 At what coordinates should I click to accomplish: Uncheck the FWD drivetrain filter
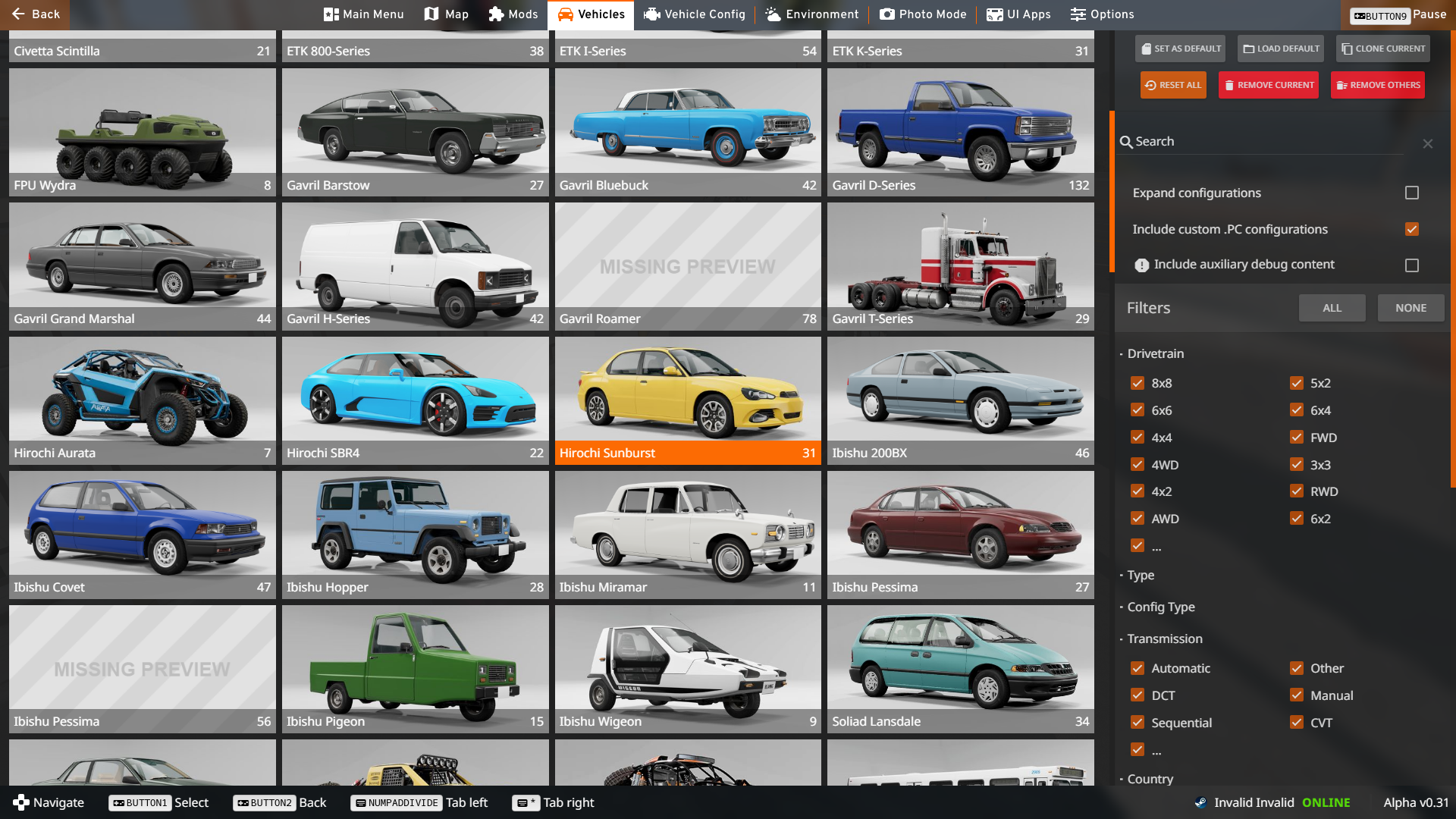tap(1297, 437)
